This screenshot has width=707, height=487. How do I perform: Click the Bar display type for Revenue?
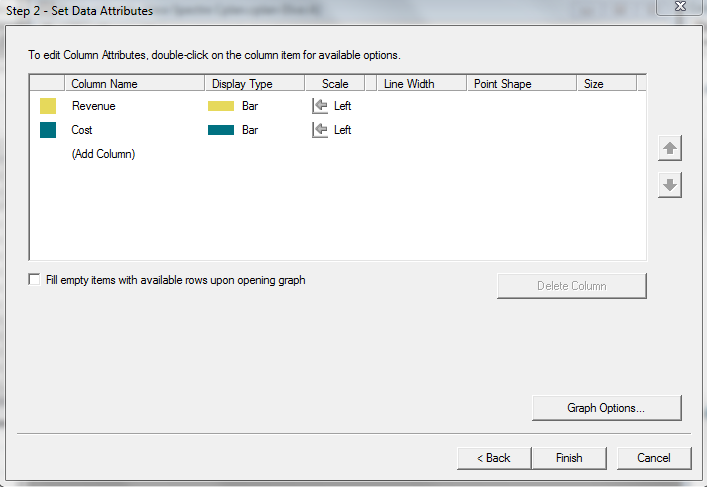click(250, 106)
